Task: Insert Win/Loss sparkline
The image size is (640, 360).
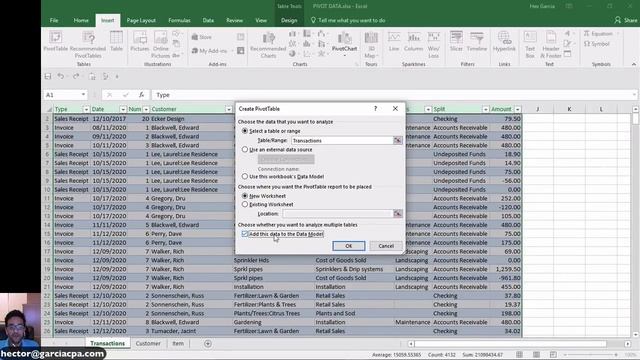Action: 433,44
